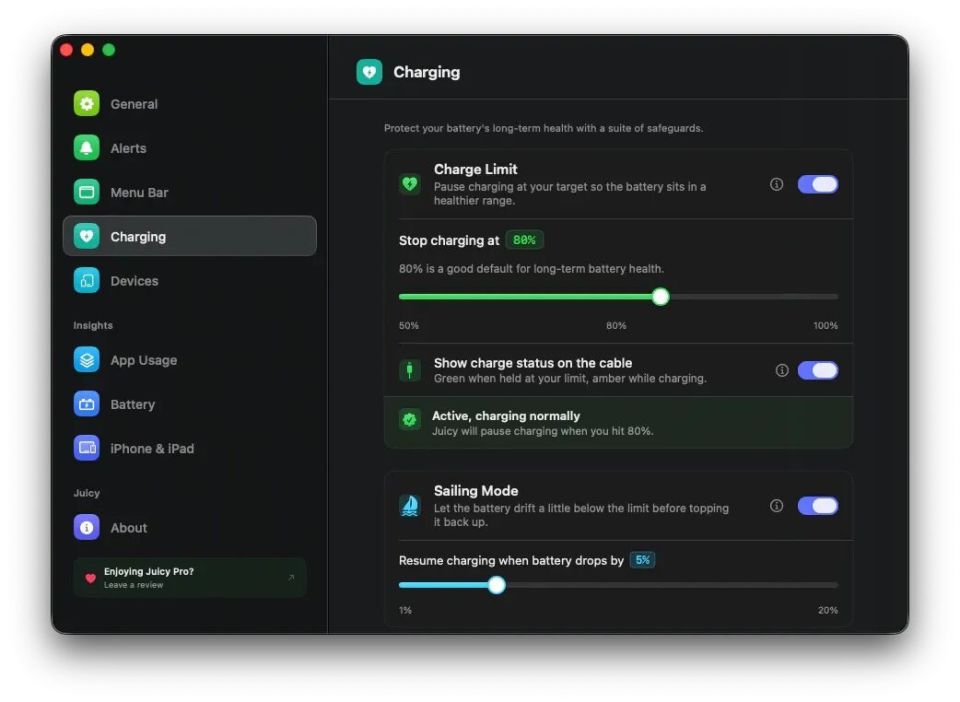Click the 50% slider label
Screen dimensions: 960x702
[x=409, y=326]
